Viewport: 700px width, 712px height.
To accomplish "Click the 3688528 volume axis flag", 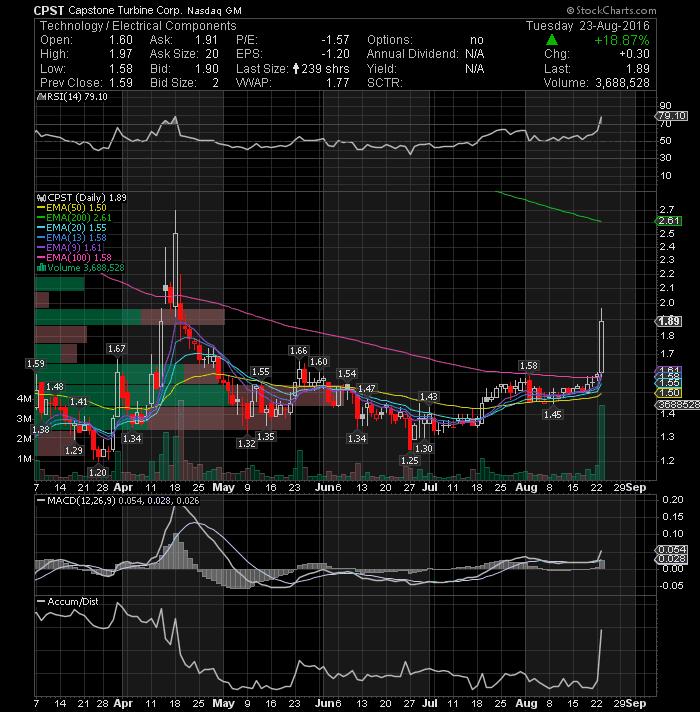I will coord(677,405).
